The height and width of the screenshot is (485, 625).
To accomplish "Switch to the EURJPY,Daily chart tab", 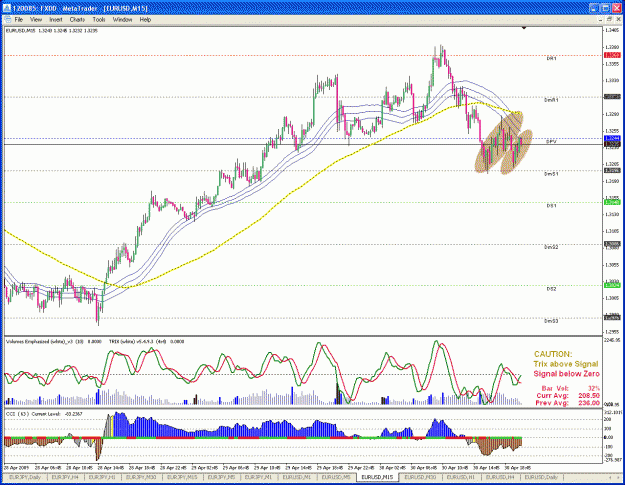I will 25,477.
